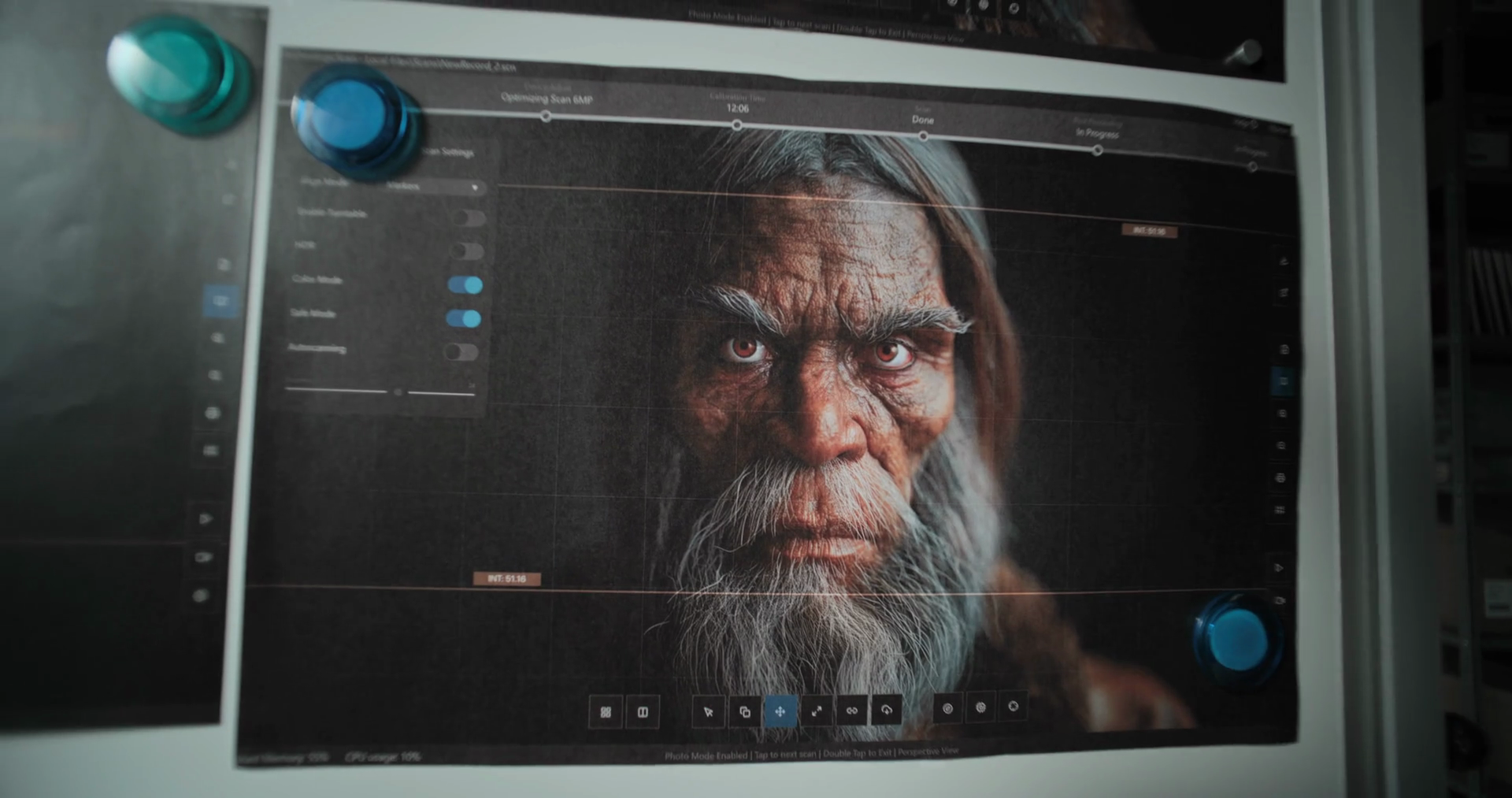Click the slider handle below Autoscanning

click(398, 392)
